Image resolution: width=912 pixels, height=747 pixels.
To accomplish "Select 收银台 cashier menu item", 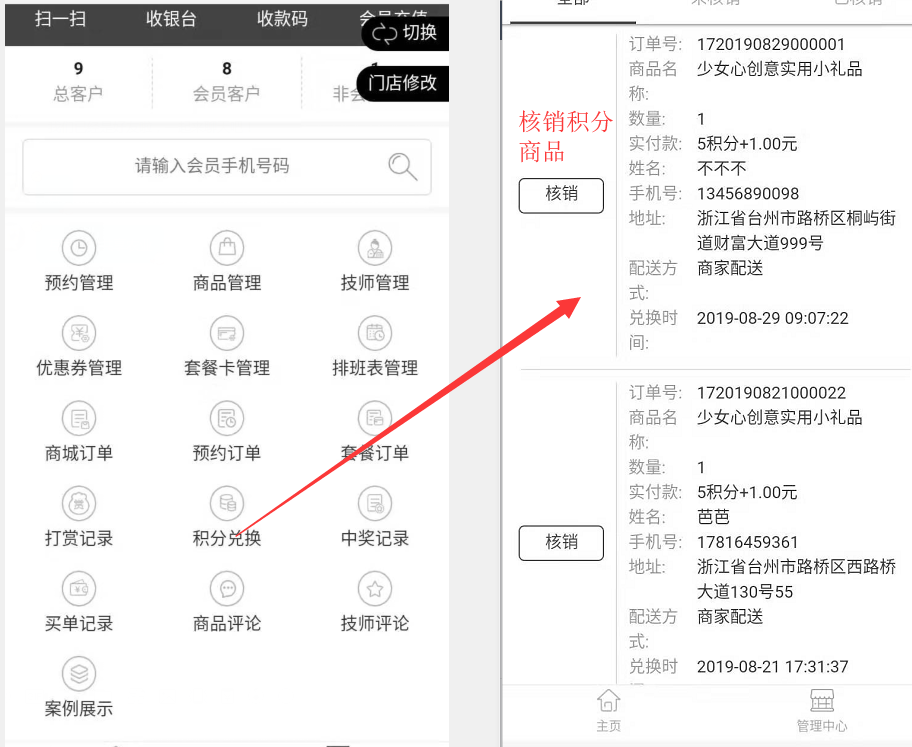I will pos(171,19).
